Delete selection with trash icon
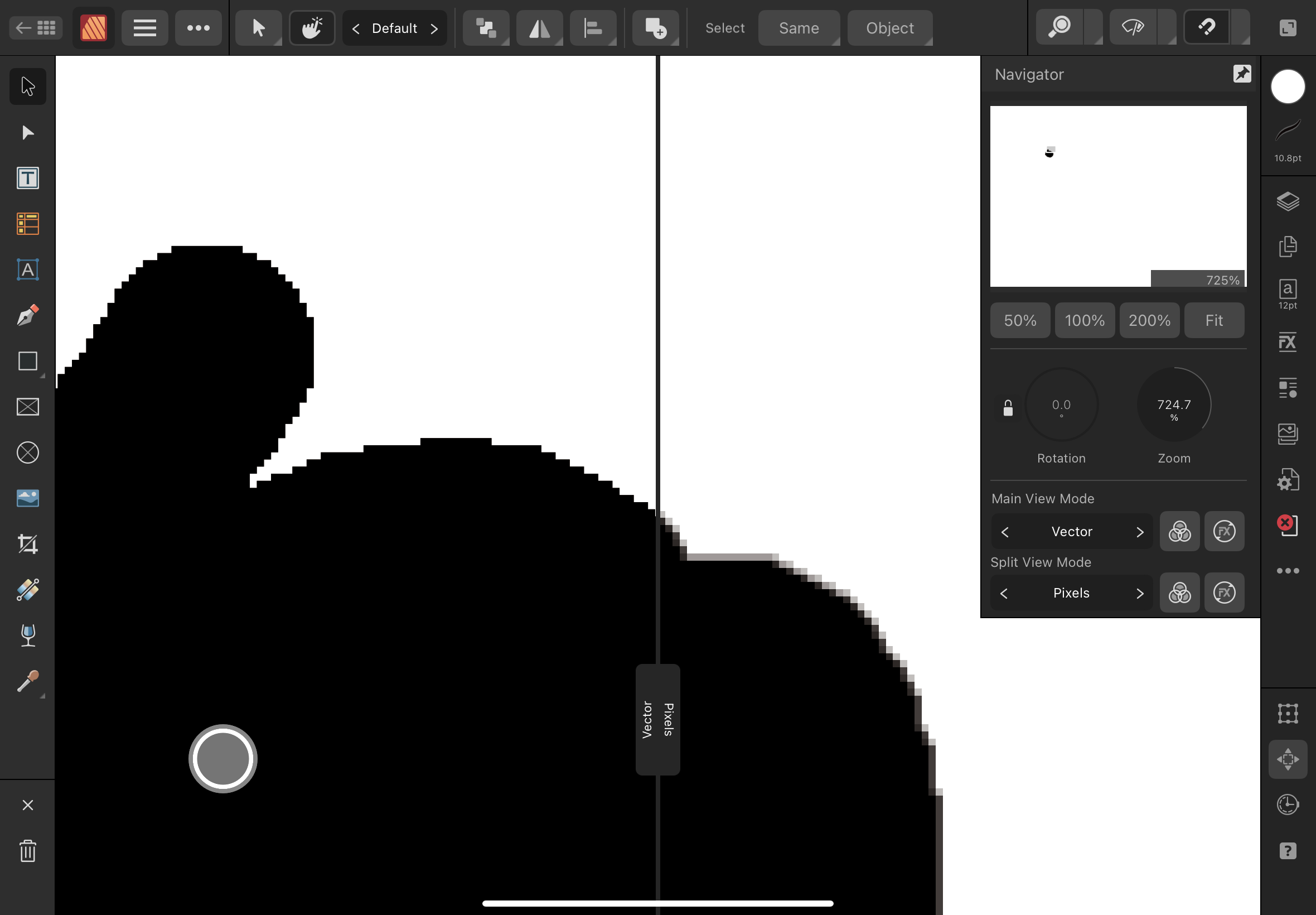Viewport: 1316px width, 915px height. tap(27, 851)
